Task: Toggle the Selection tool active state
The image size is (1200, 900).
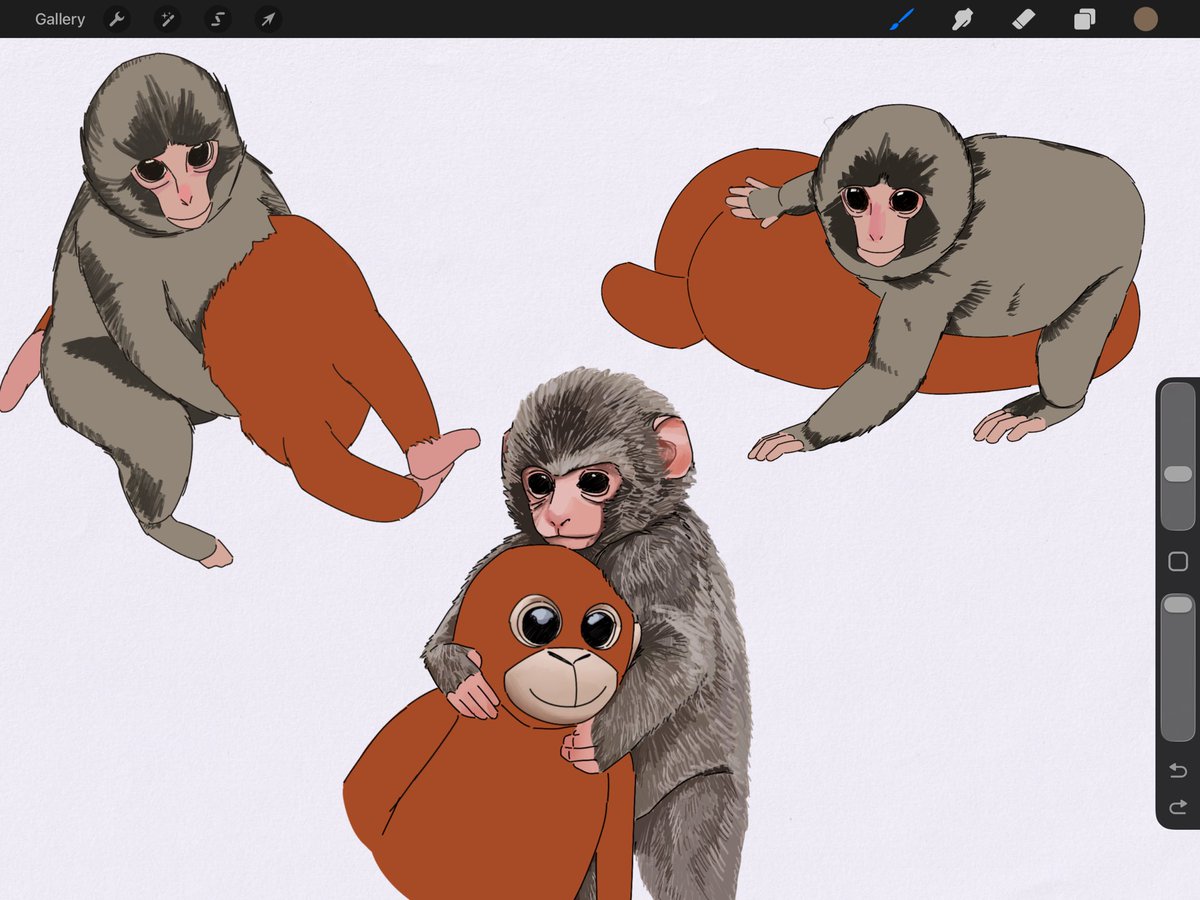Action: coord(217,19)
